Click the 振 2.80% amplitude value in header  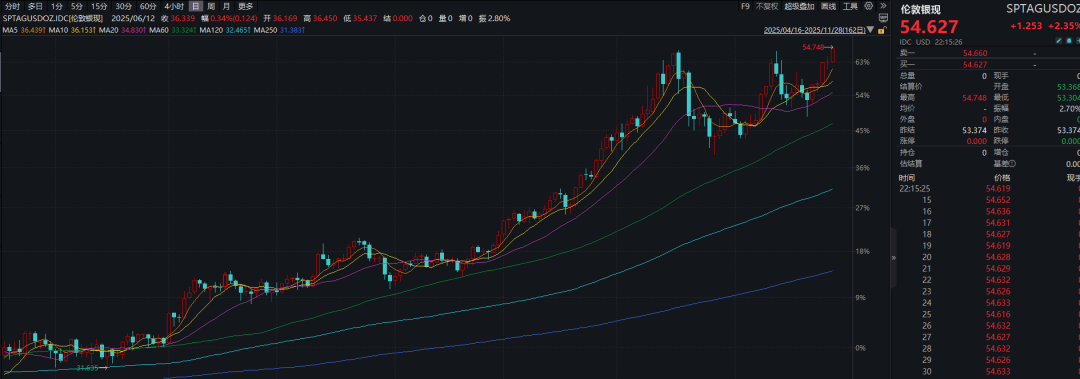click(x=494, y=19)
